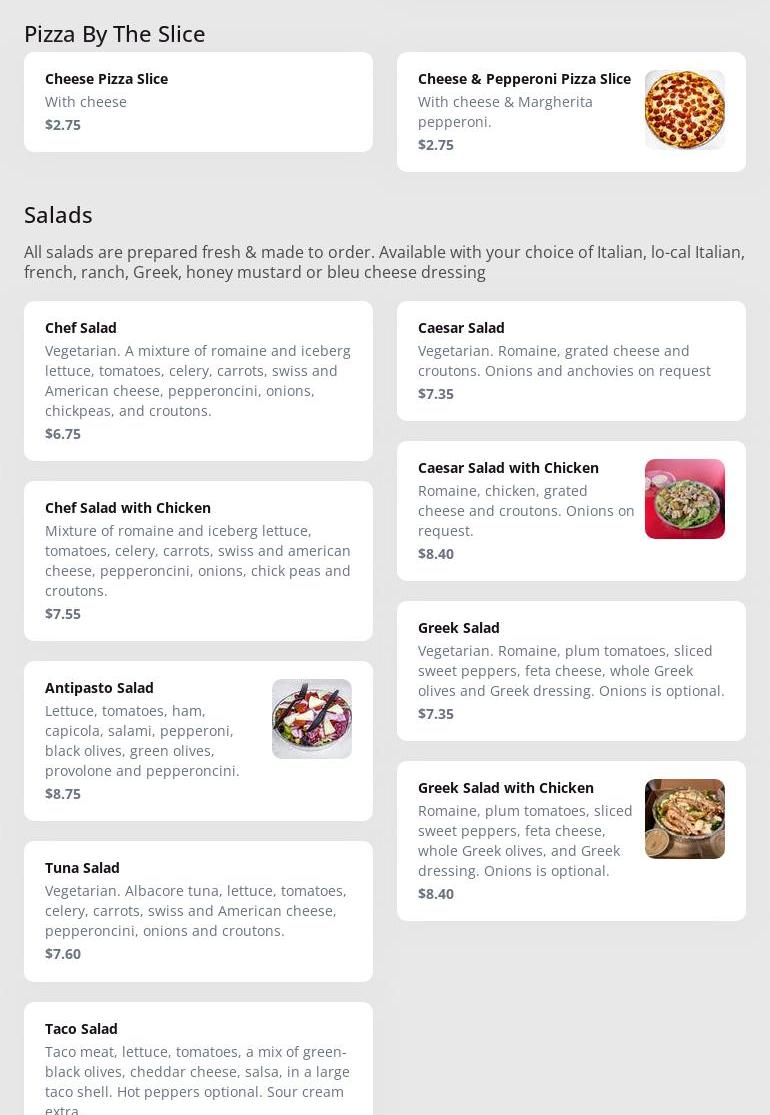The height and width of the screenshot is (1115, 770).
Task: Open the Cheese & Pepperoni pizza photo
Action: coord(685,110)
